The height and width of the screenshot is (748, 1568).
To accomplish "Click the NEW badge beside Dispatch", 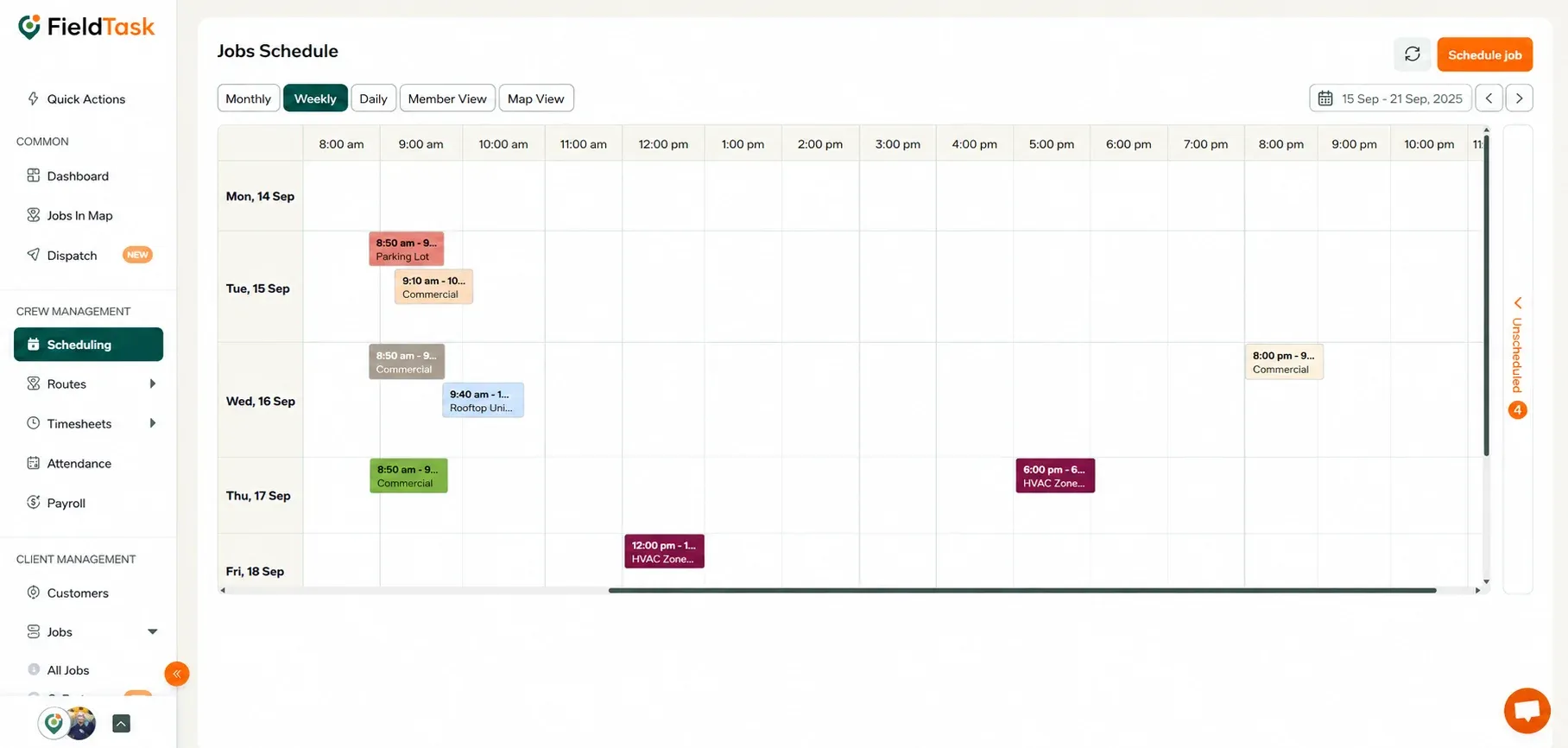I will 137,255.
